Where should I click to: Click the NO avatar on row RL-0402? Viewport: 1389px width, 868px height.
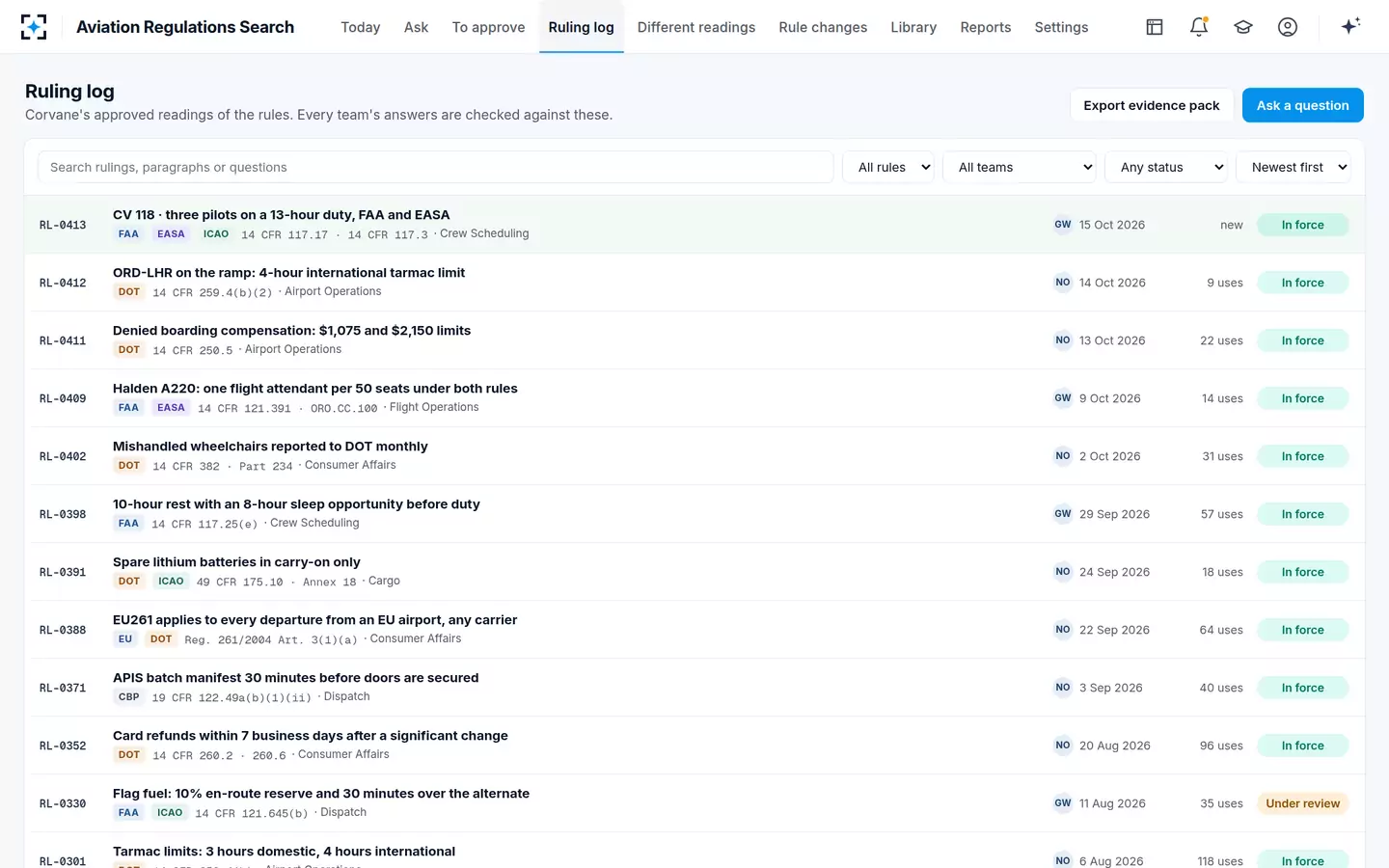(x=1063, y=456)
